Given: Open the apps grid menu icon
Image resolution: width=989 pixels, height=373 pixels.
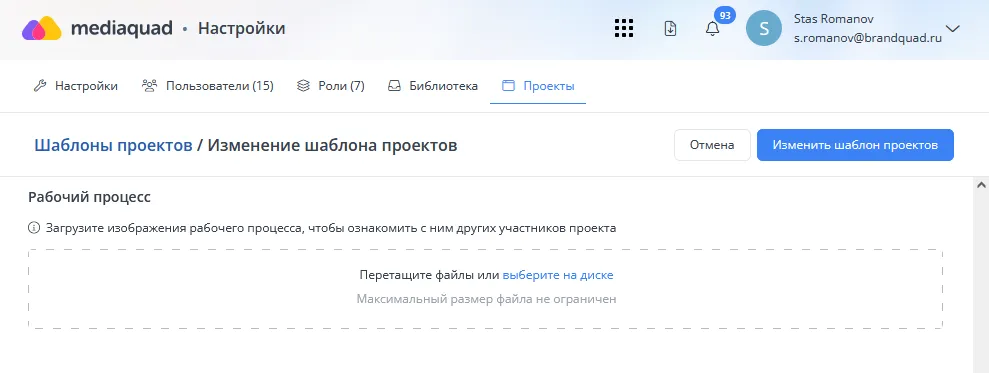Looking at the screenshot, I should [624, 28].
